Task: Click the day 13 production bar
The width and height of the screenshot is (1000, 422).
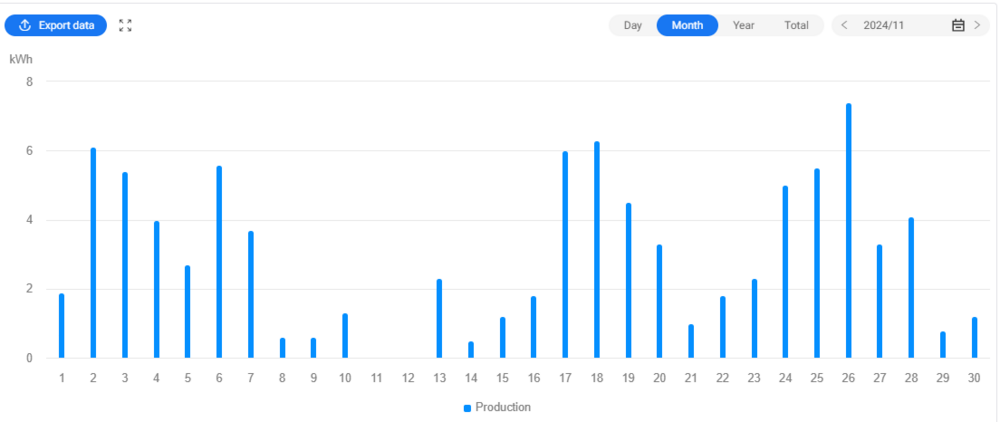Action: [x=439, y=318]
